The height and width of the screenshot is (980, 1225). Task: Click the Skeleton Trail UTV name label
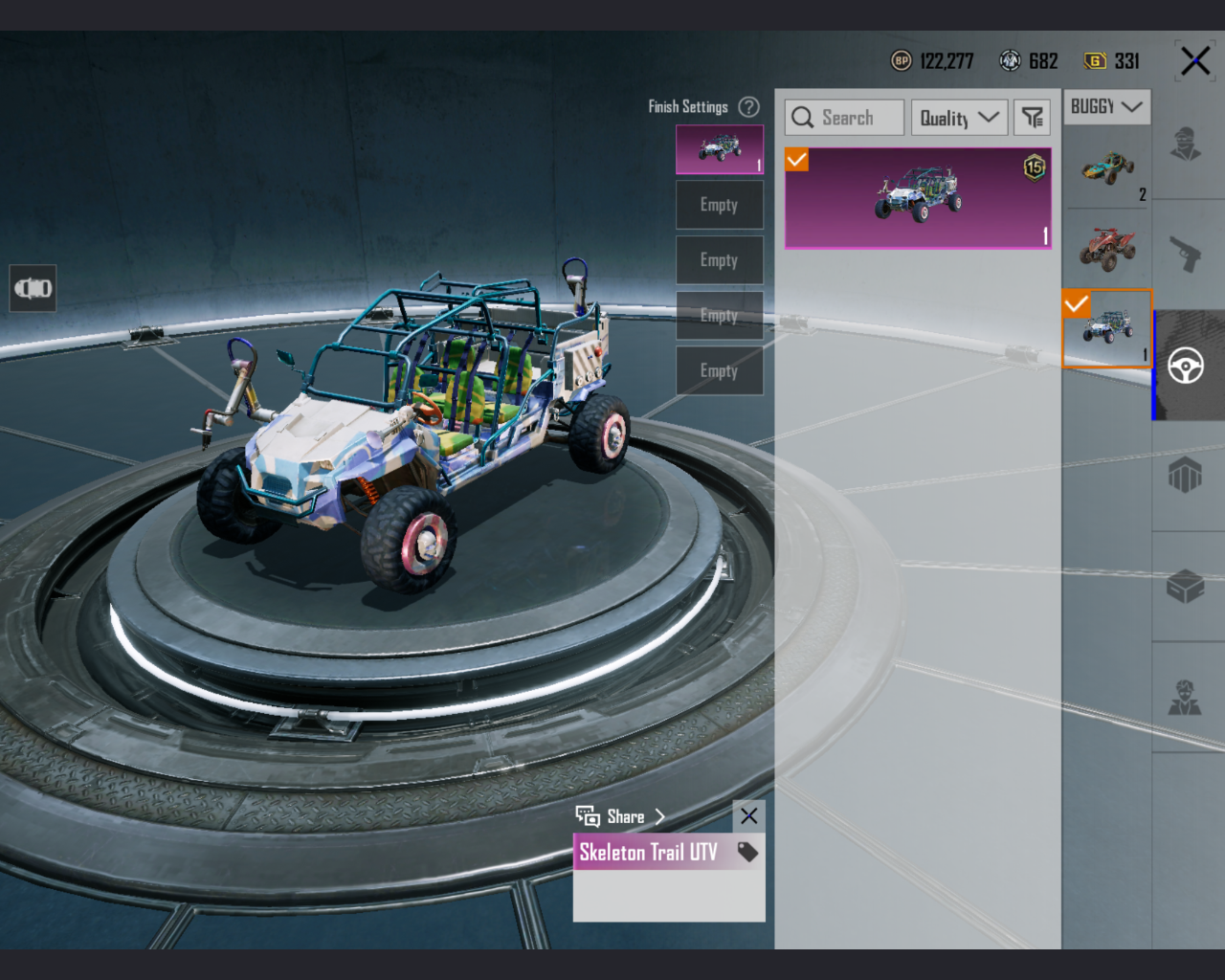[x=648, y=852]
